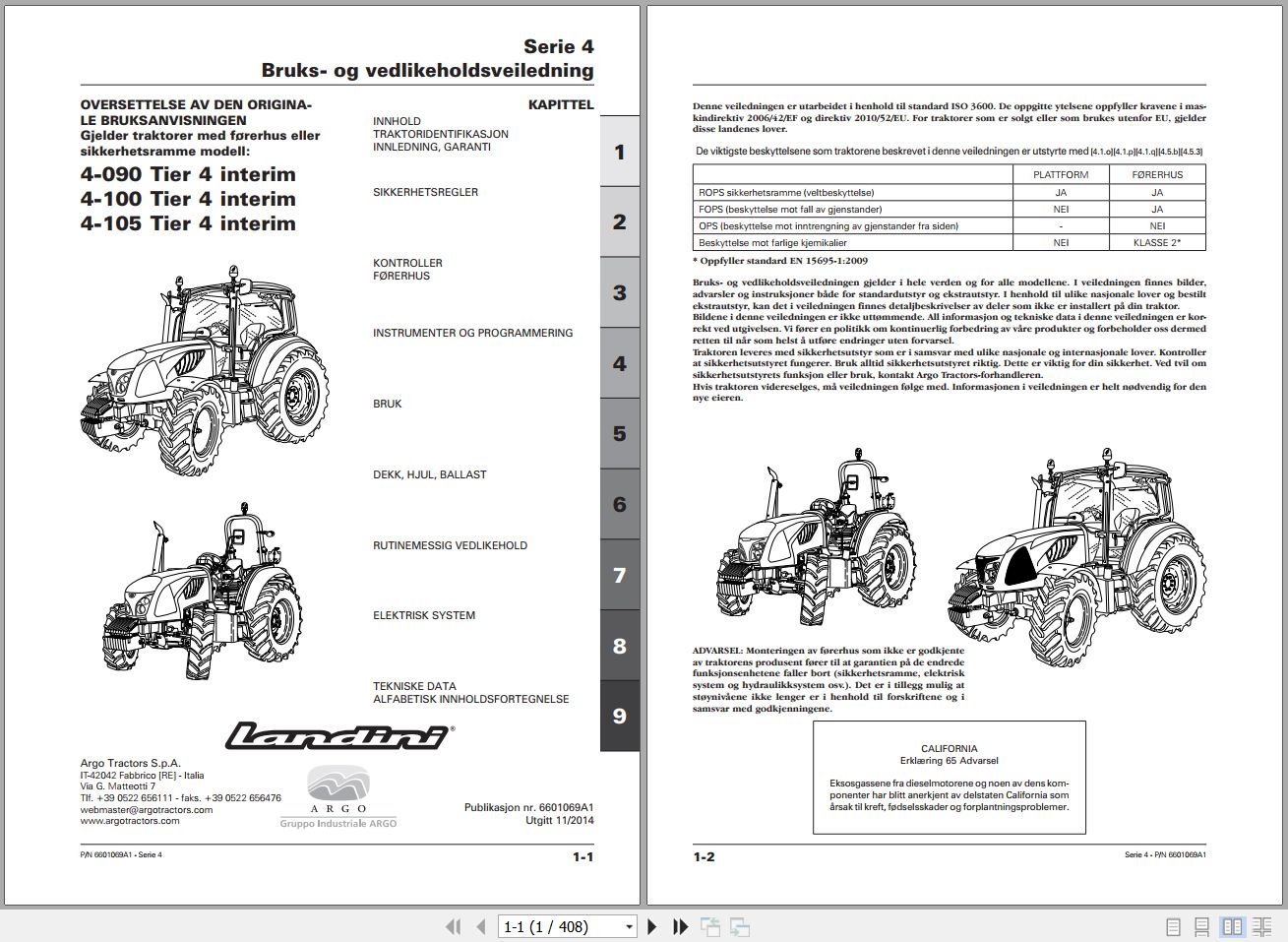Click the go to previous view icon
The width and height of the screenshot is (1288, 942).
pyautogui.click(x=709, y=926)
